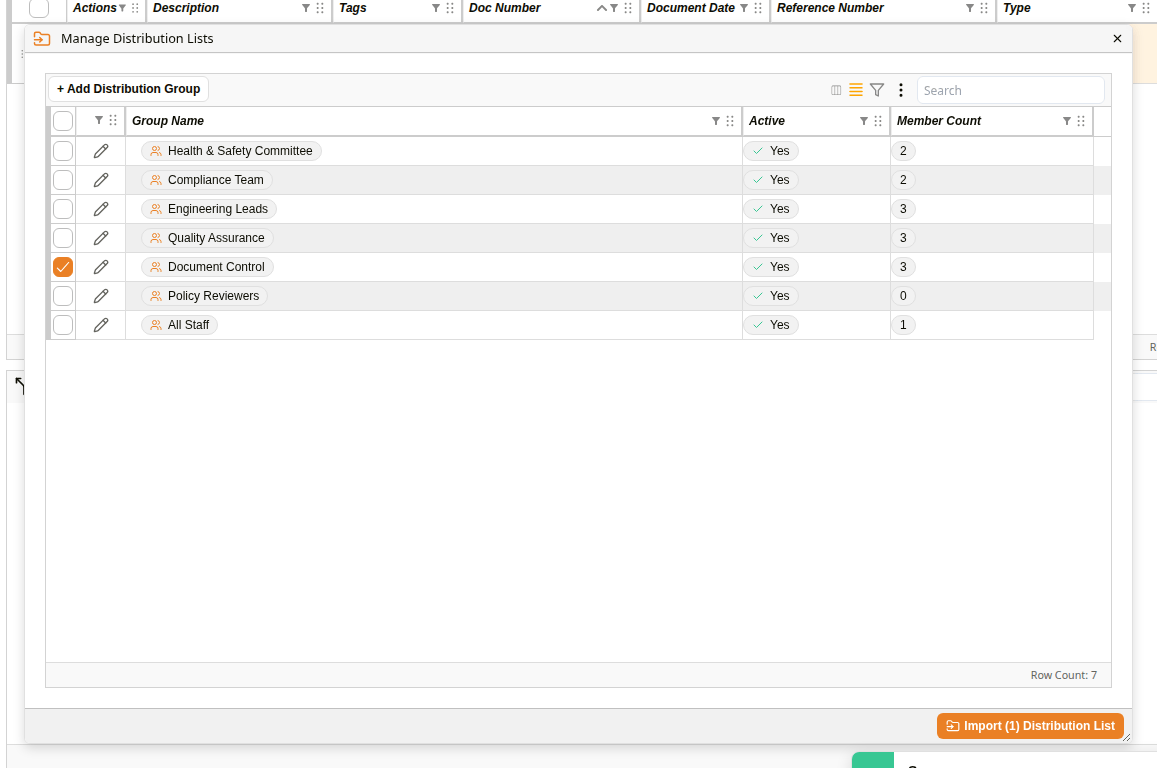Filter the background Description column
Screen dimensions: 1157x768
306,8
